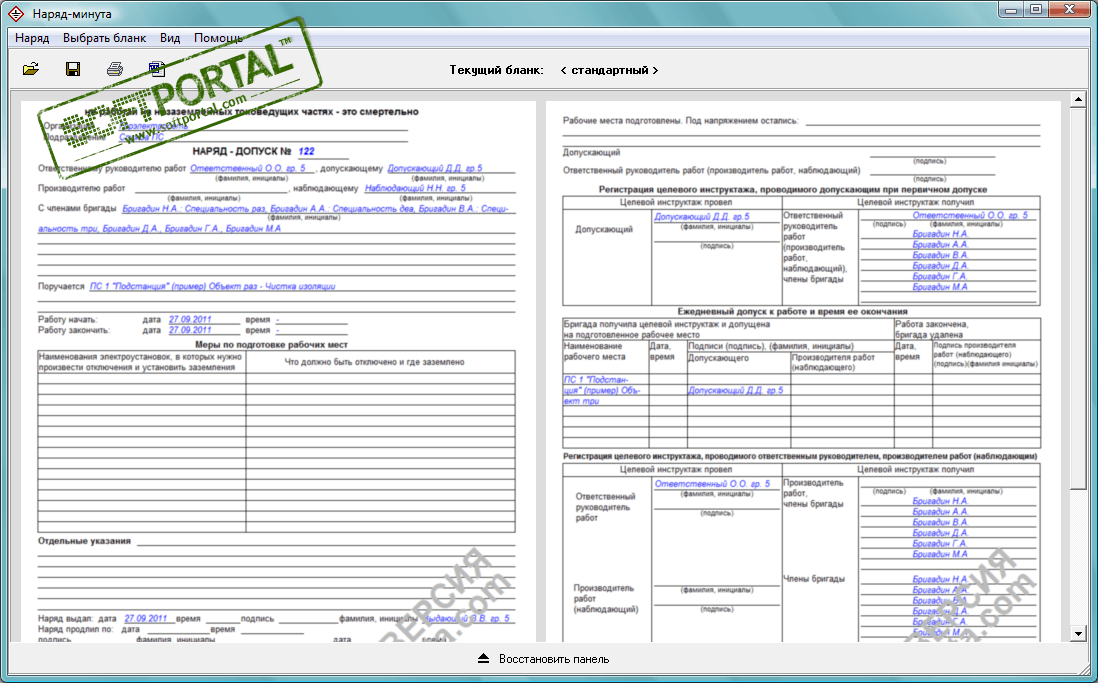
Task: Switch to the next blank with the right arrow
Action: [655, 70]
